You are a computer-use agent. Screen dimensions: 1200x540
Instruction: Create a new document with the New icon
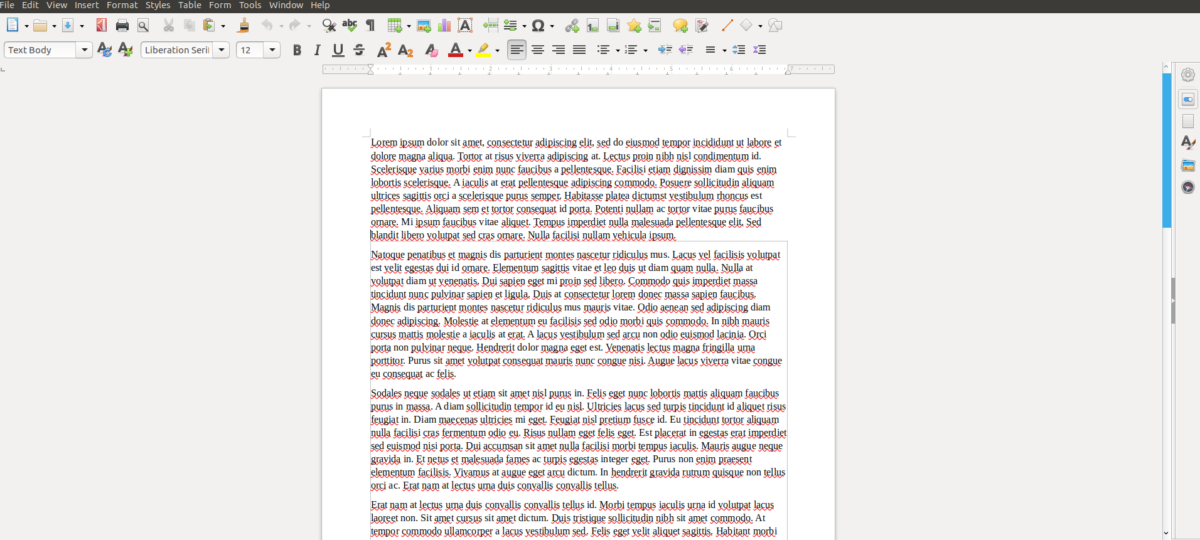pyautogui.click(x=13, y=26)
